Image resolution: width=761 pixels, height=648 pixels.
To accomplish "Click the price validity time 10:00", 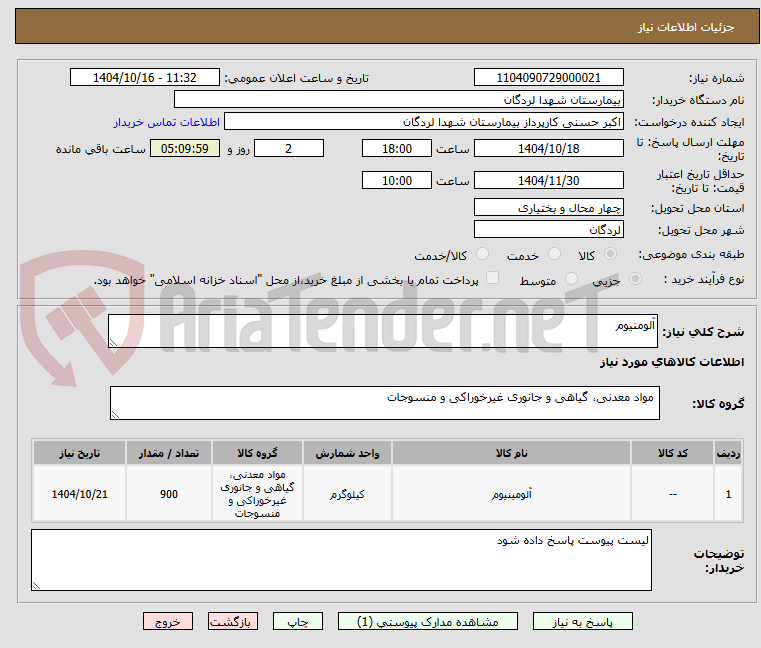I will [x=397, y=181].
